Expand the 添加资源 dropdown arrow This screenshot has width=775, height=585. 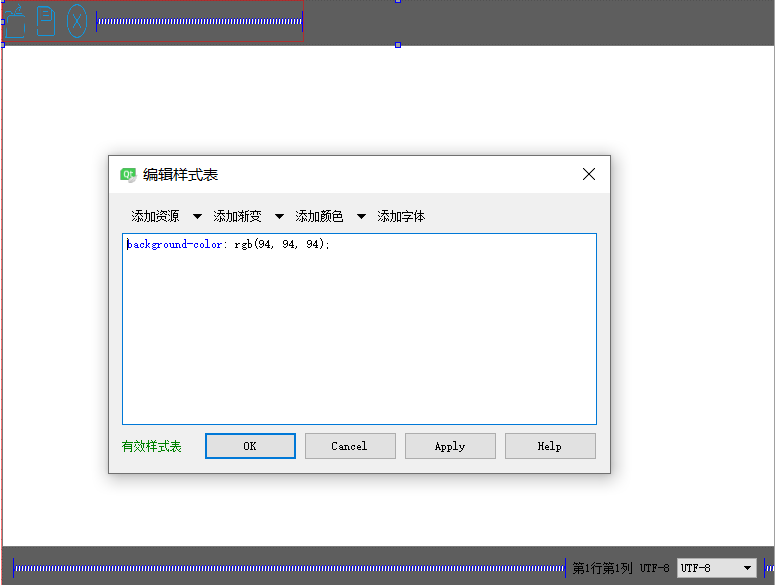pyautogui.click(x=197, y=216)
